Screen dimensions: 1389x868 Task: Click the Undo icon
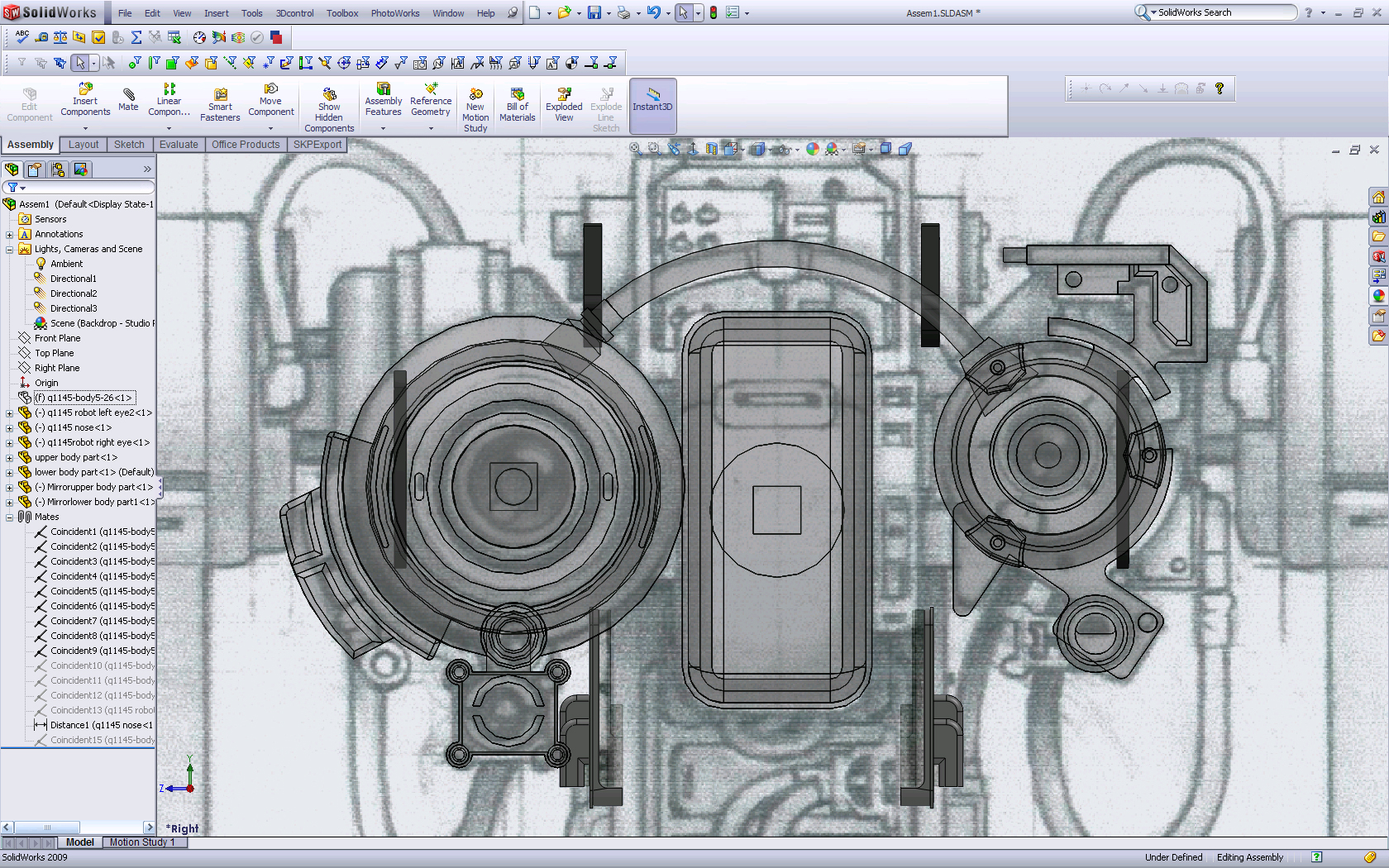653,12
